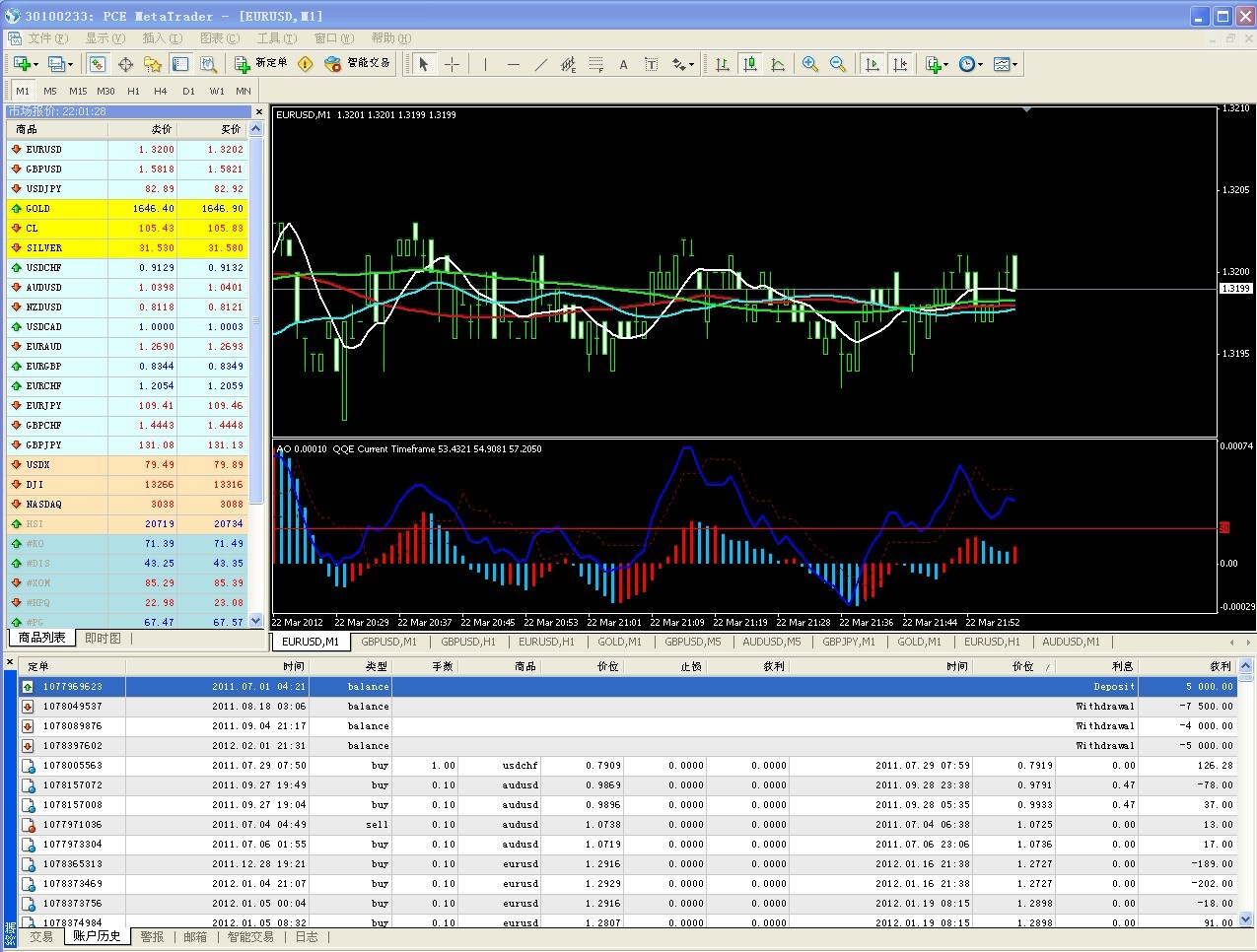Viewport: 1257px width, 952px height.
Task: Switch chart to line chart mode
Action: tap(778, 64)
